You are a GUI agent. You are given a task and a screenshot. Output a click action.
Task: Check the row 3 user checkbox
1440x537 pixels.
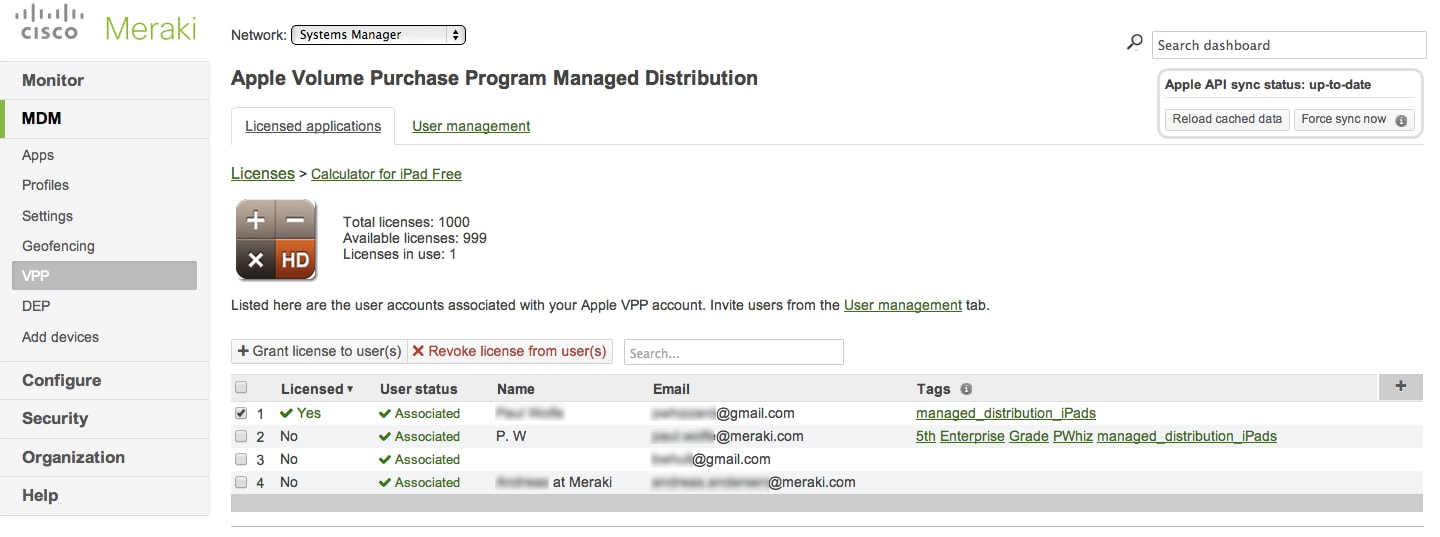(x=241, y=459)
